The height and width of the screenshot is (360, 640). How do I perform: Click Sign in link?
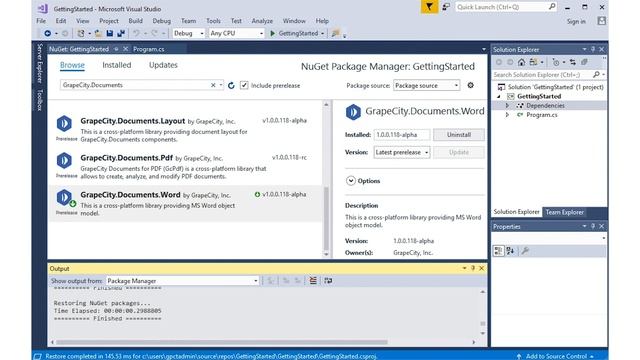(x=576, y=21)
